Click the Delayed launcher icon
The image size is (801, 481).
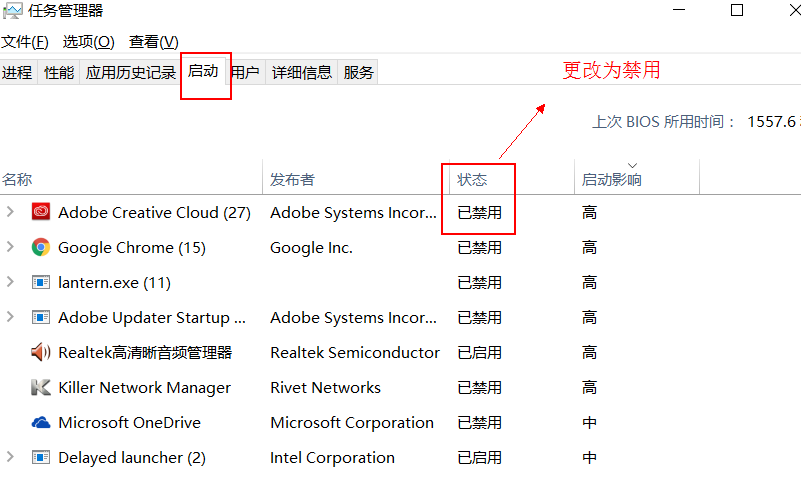point(41,457)
